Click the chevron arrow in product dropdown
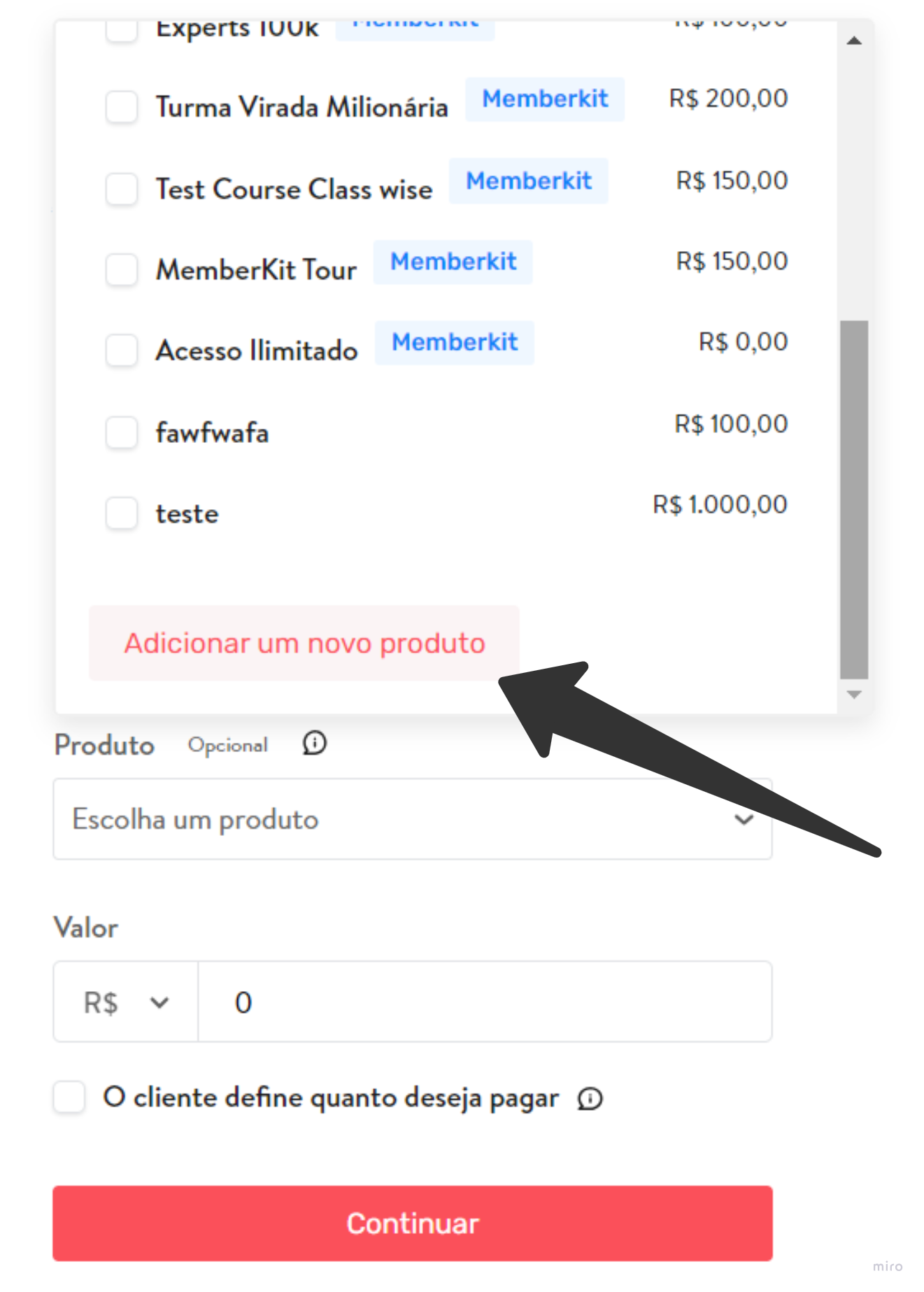 744,819
